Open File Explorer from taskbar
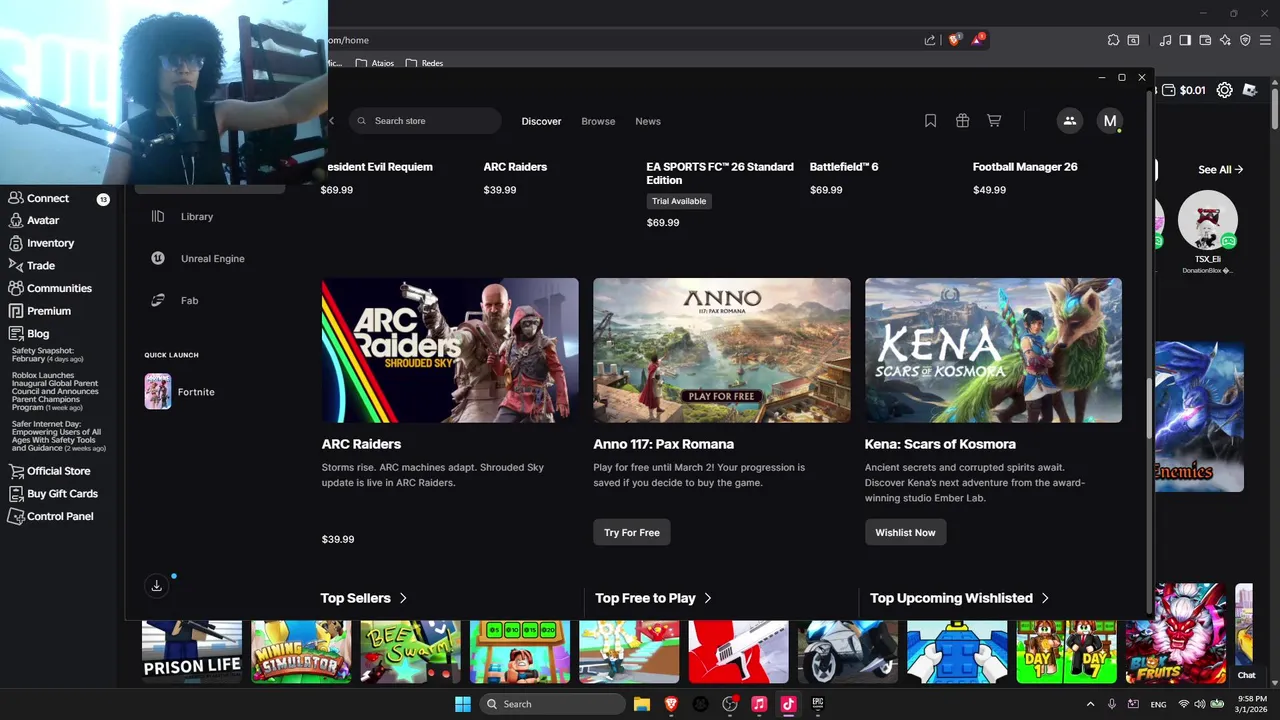 click(x=642, y=704)
